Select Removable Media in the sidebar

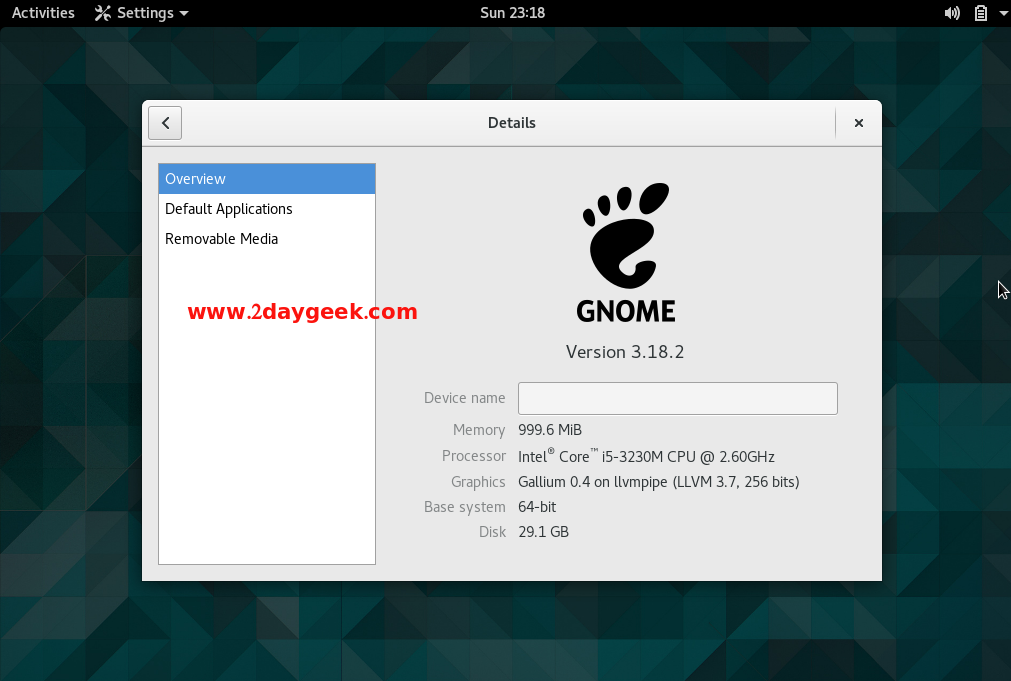267,239
